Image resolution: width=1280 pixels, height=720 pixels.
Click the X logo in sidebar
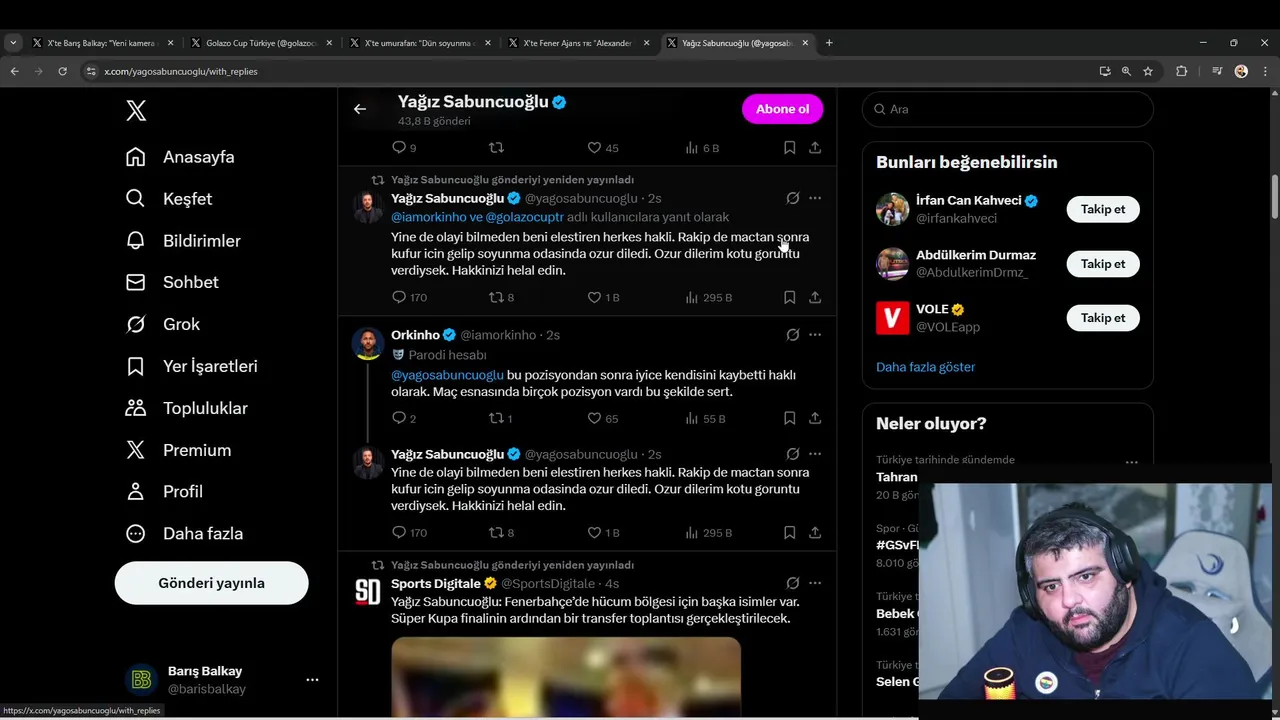(136, 111)
